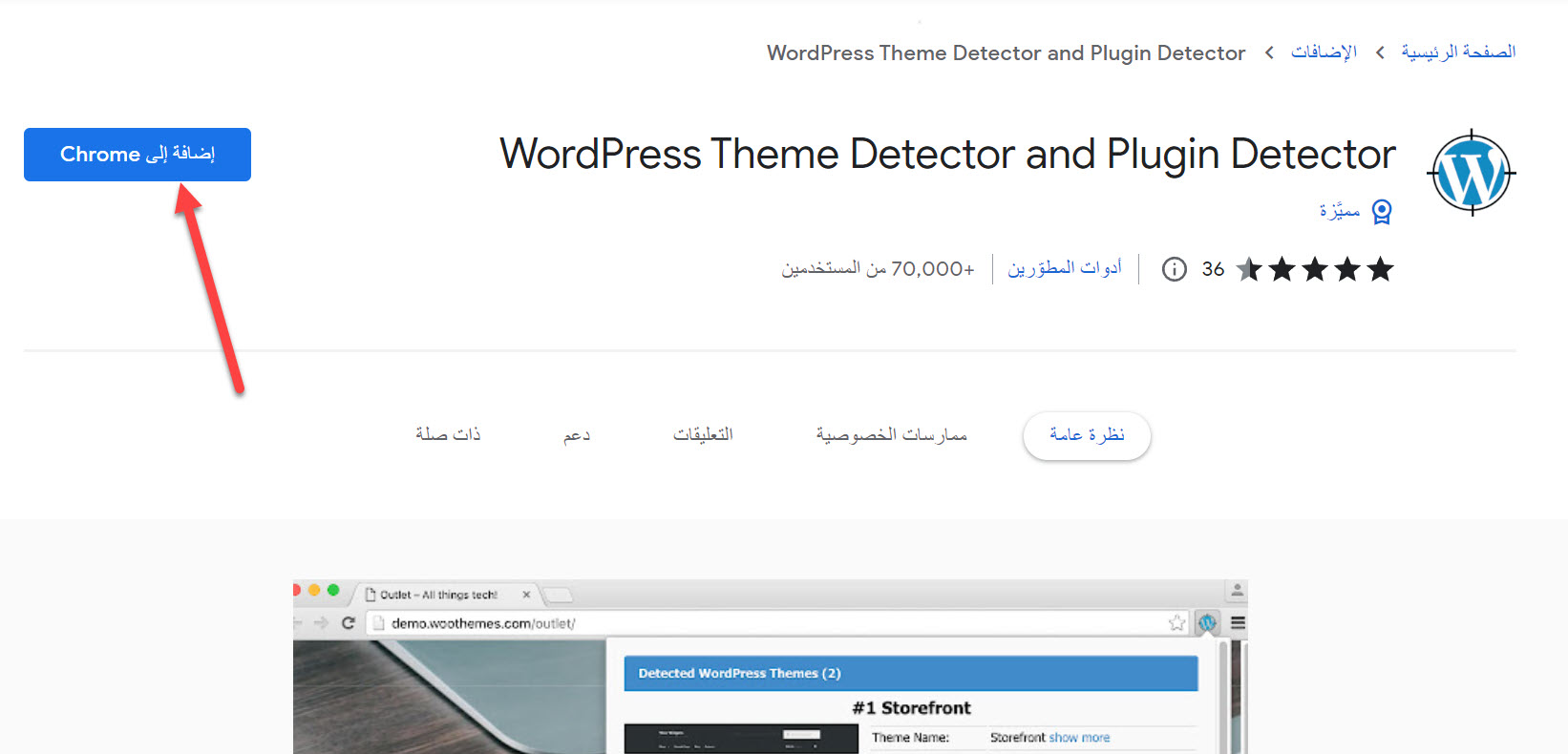Open the 'أدوات المطوّرين' category link
Screen dimensions: 1568x754
[x=1064, y=269]
